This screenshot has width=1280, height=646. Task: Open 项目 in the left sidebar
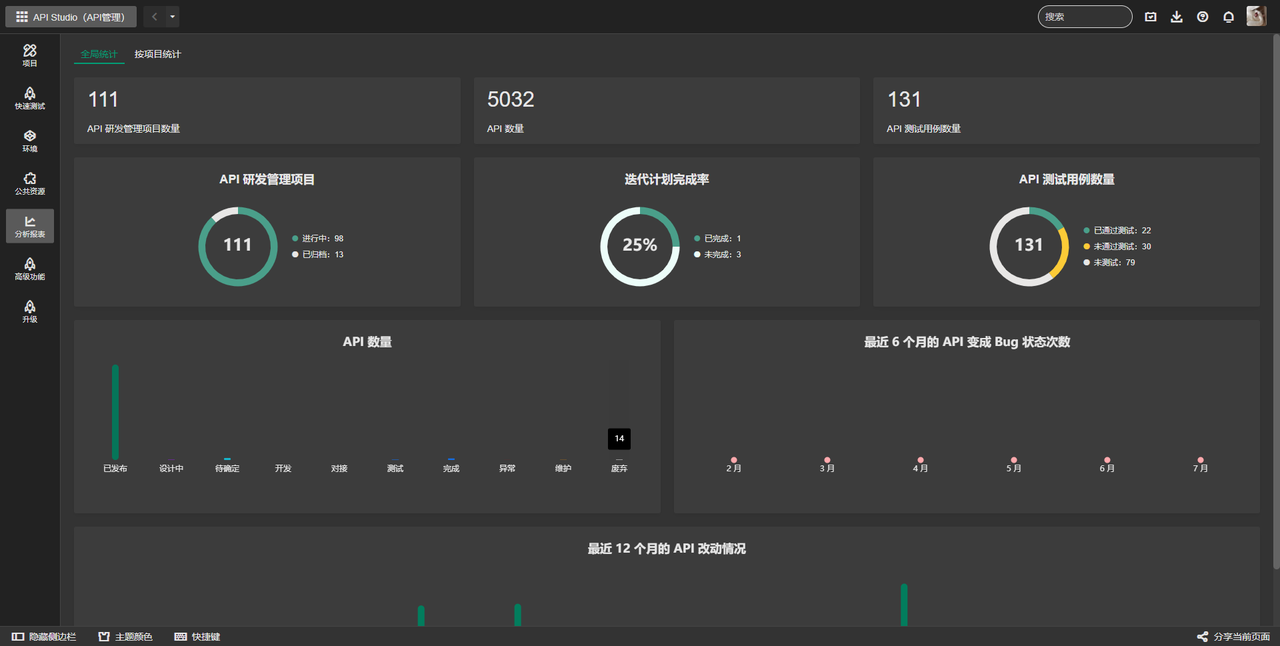point(30,55)
